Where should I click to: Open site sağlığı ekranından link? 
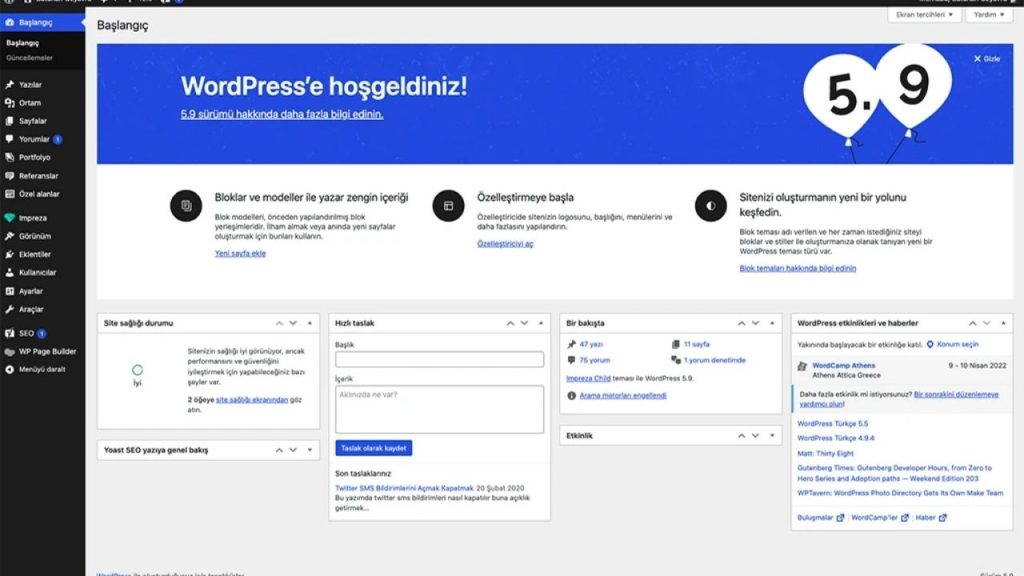point(252,400)
